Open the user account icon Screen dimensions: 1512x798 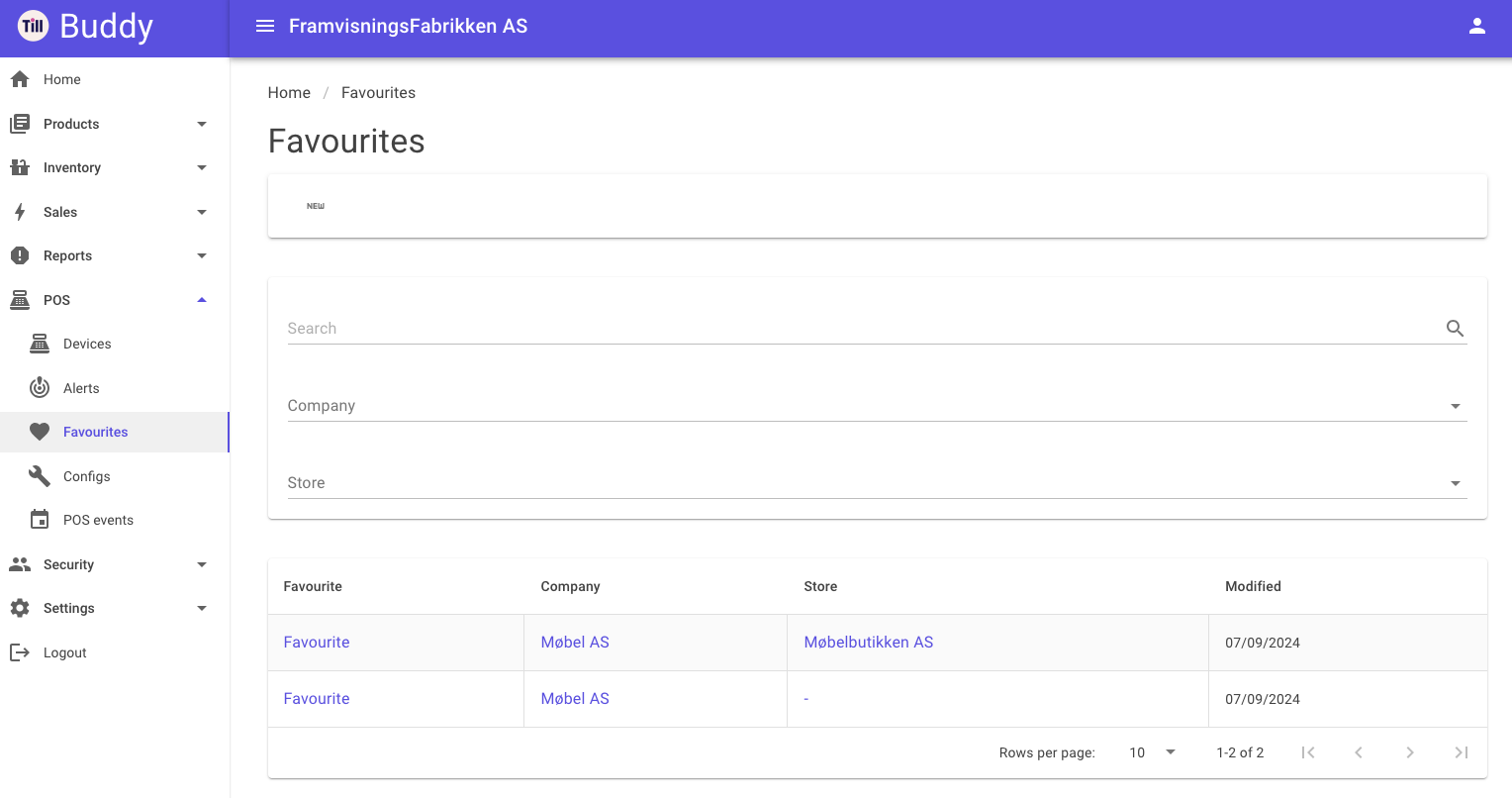[1476, 26]
